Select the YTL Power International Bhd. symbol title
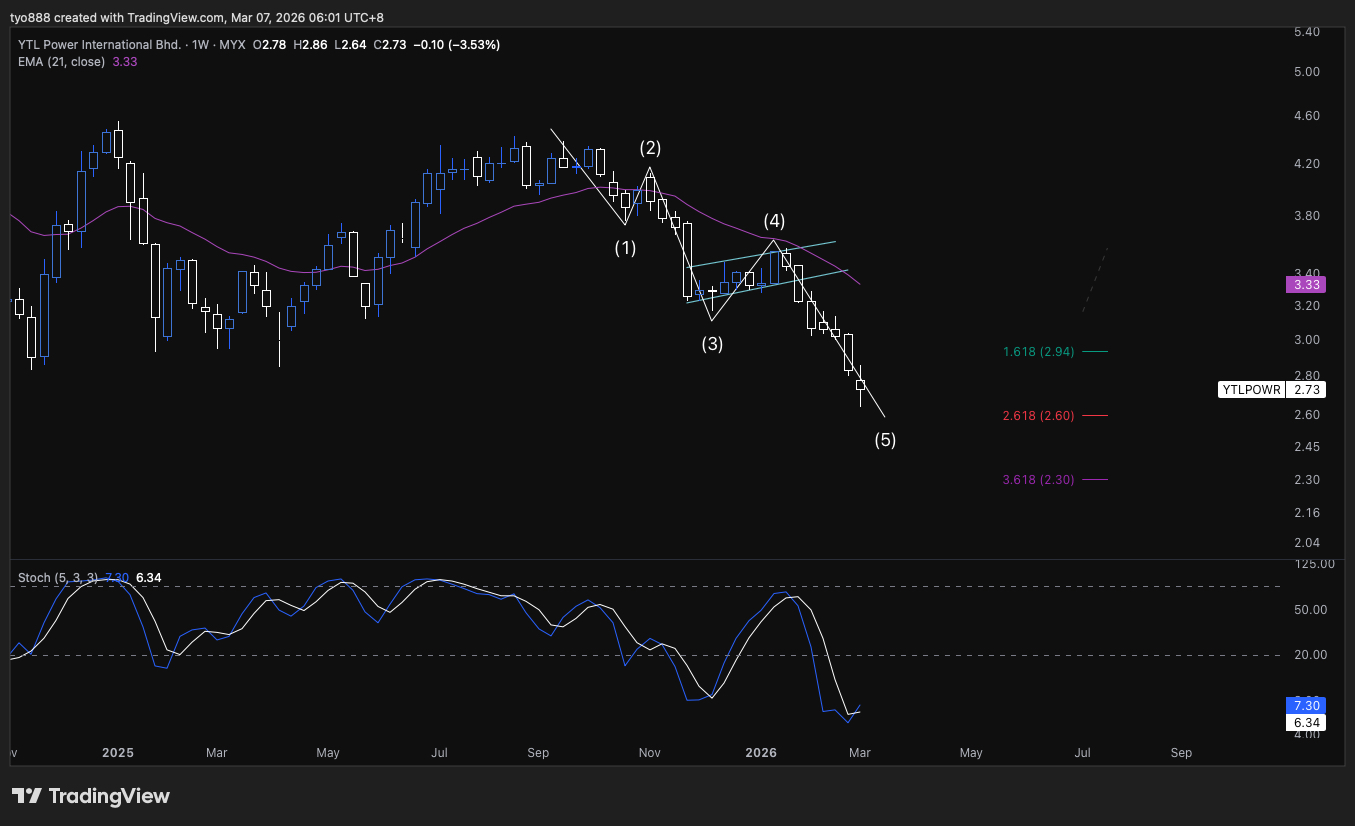The height and width of the screenshot is (826, 1355). pos(100,45)
